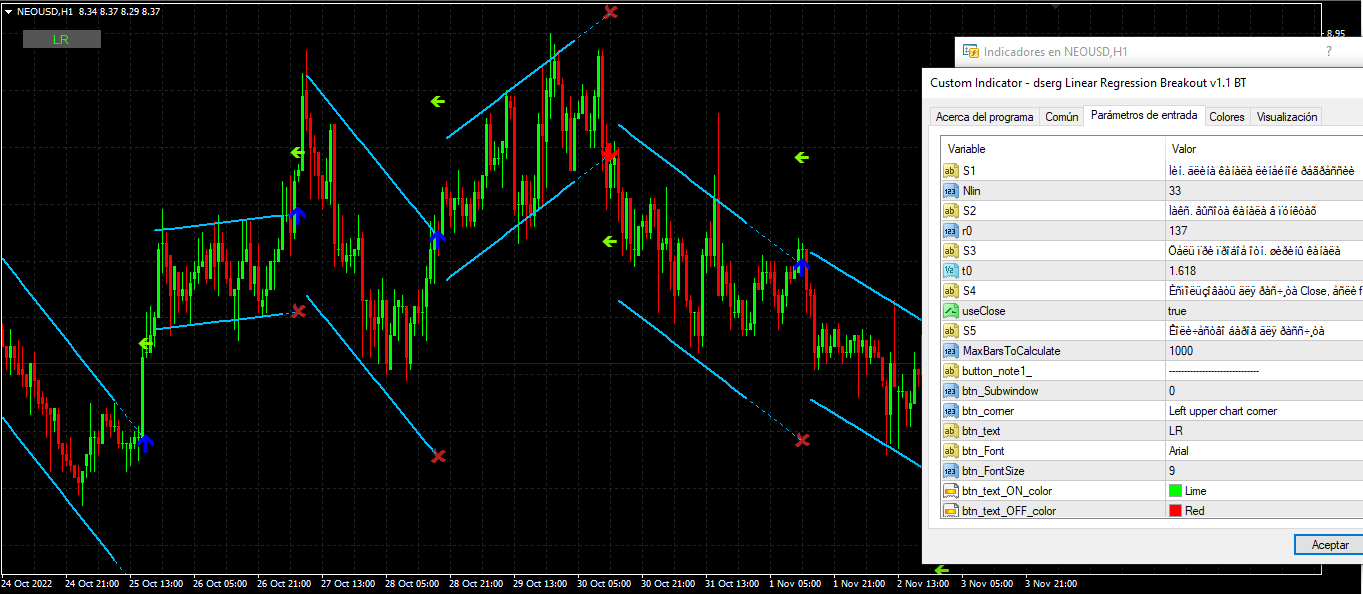Click the integer icon beside MaxBarsToCalculate
The image size is (1363, 594).
pyautogui.click(x=950, y=351)
